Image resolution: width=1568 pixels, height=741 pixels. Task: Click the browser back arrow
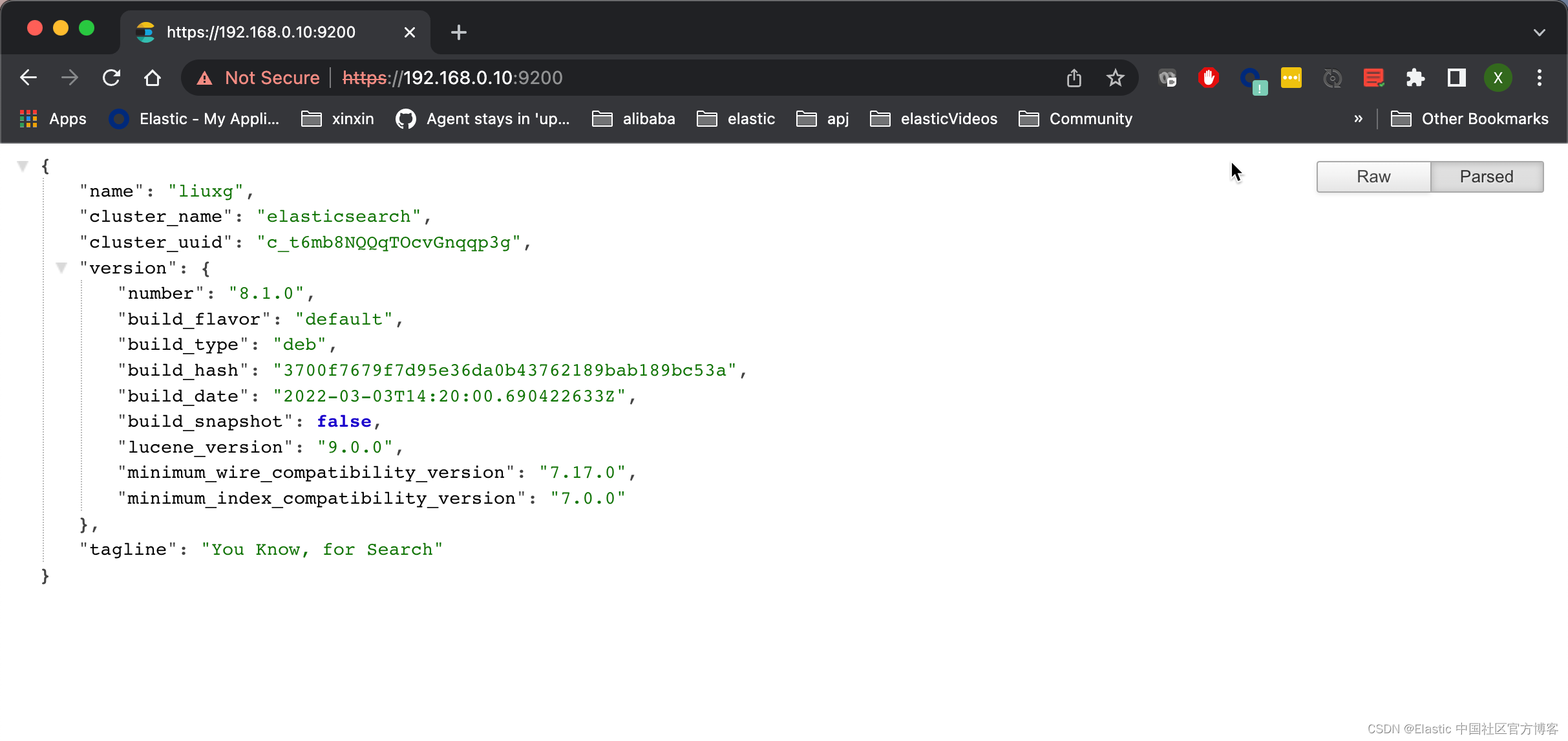point(28,78)
